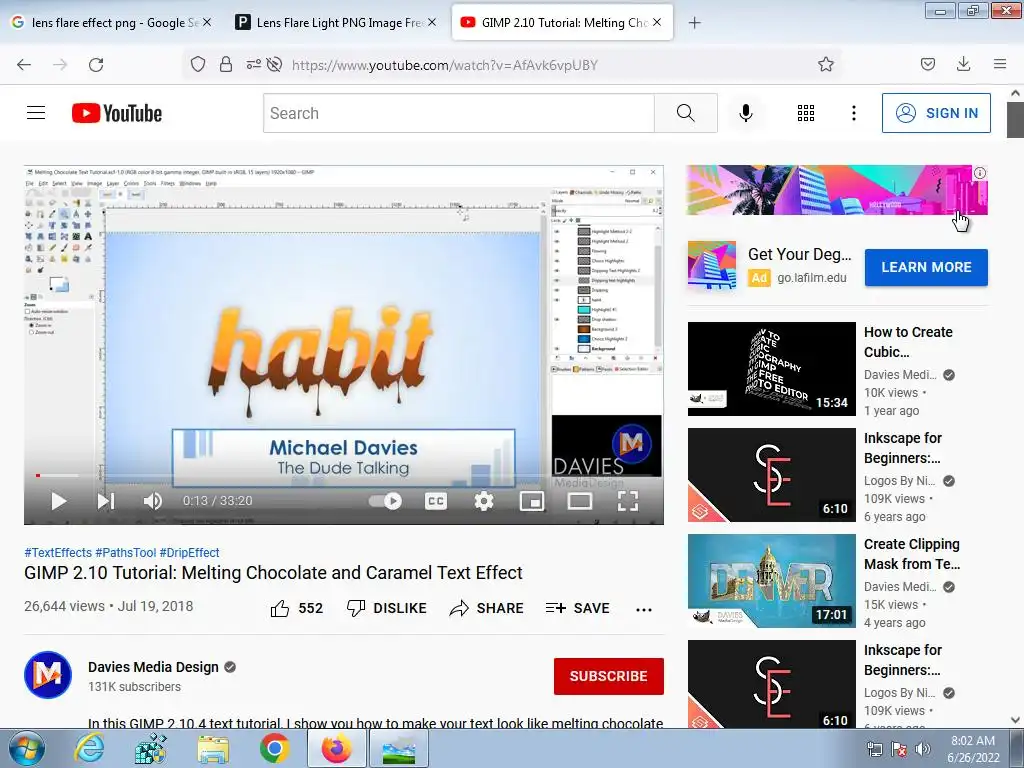Mute the video volume
Image resolution: width=1024 pixels, height=768 pixels.
point(152,501)
